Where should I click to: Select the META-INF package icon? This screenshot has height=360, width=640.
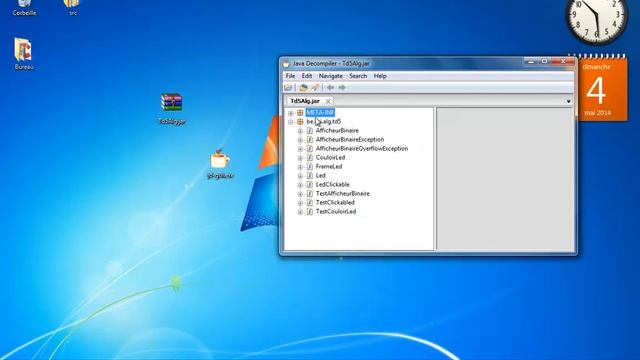(x=300, y=113)
